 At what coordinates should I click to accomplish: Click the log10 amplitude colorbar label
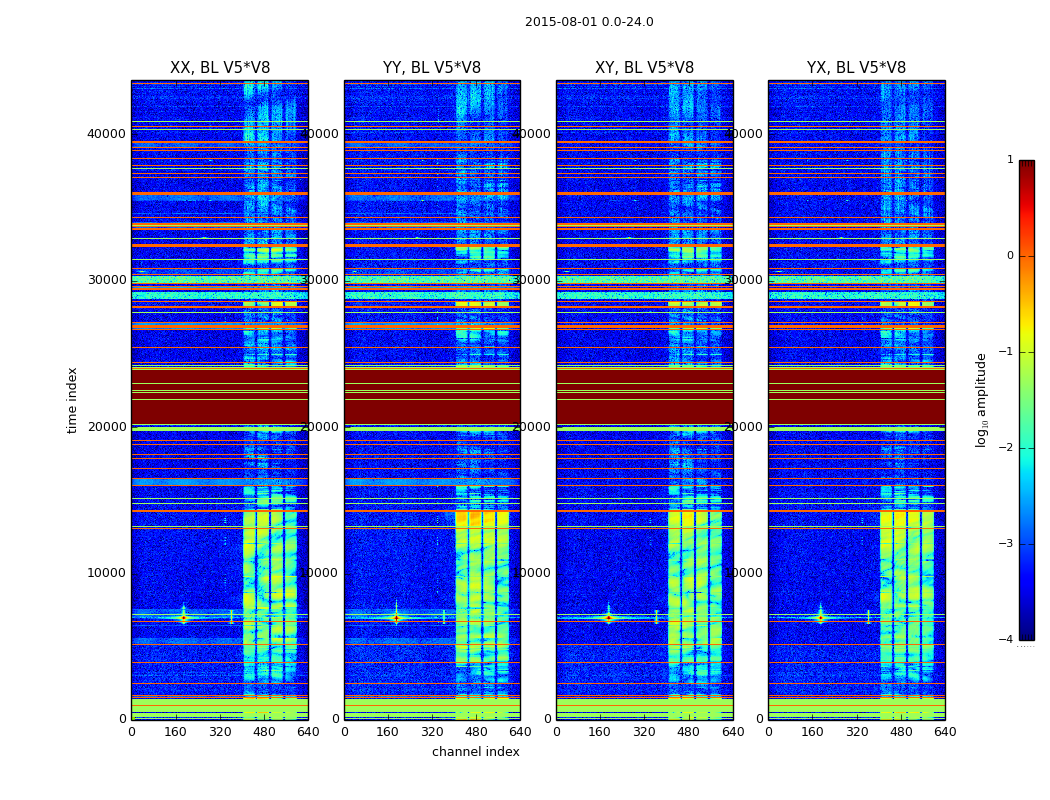(981, 400)
